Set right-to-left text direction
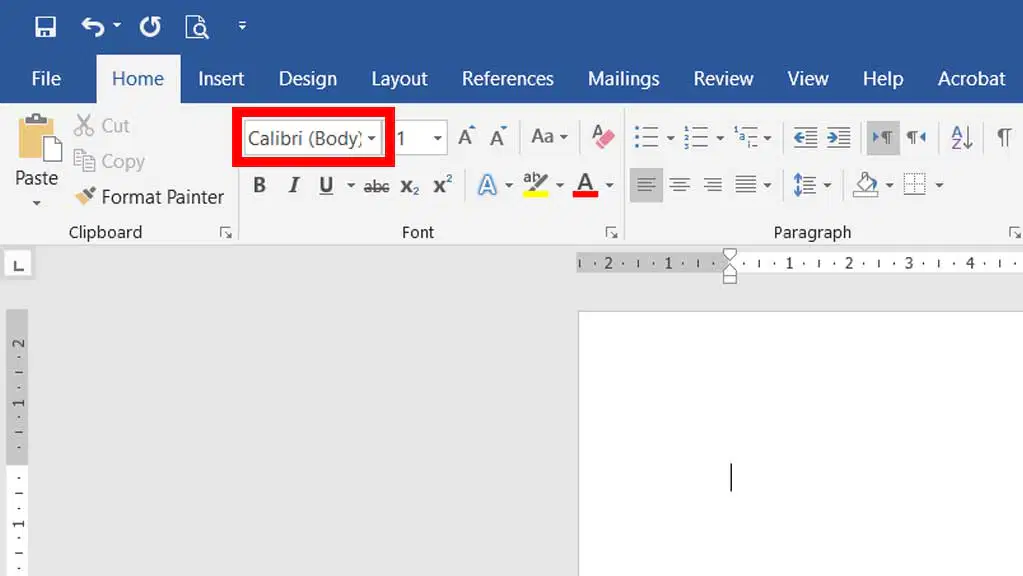The height and width of the screenshot is (576, 1023). [916, 138]
